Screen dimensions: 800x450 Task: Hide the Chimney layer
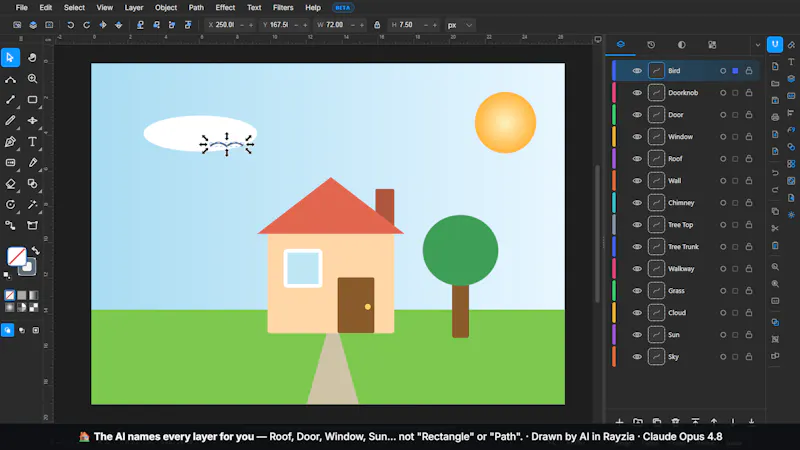pos(637,203)
